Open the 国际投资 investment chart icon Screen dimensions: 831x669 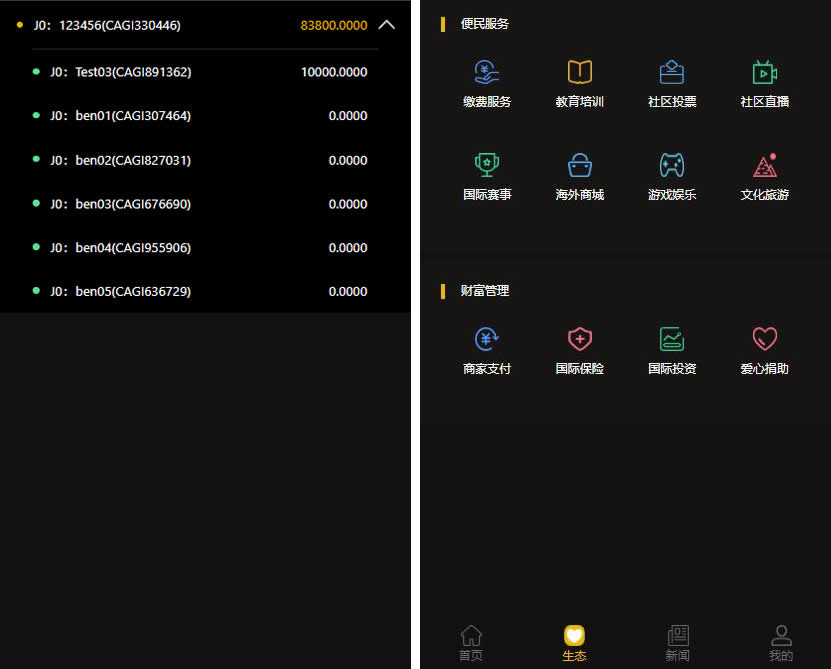click(672, 340)
